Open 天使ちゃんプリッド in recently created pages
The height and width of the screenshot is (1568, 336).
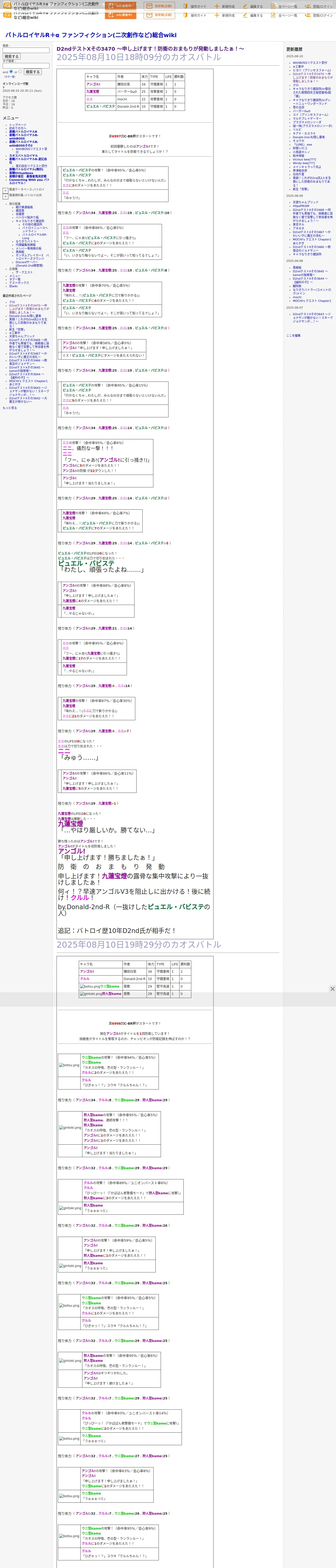[x=22, y=337]
